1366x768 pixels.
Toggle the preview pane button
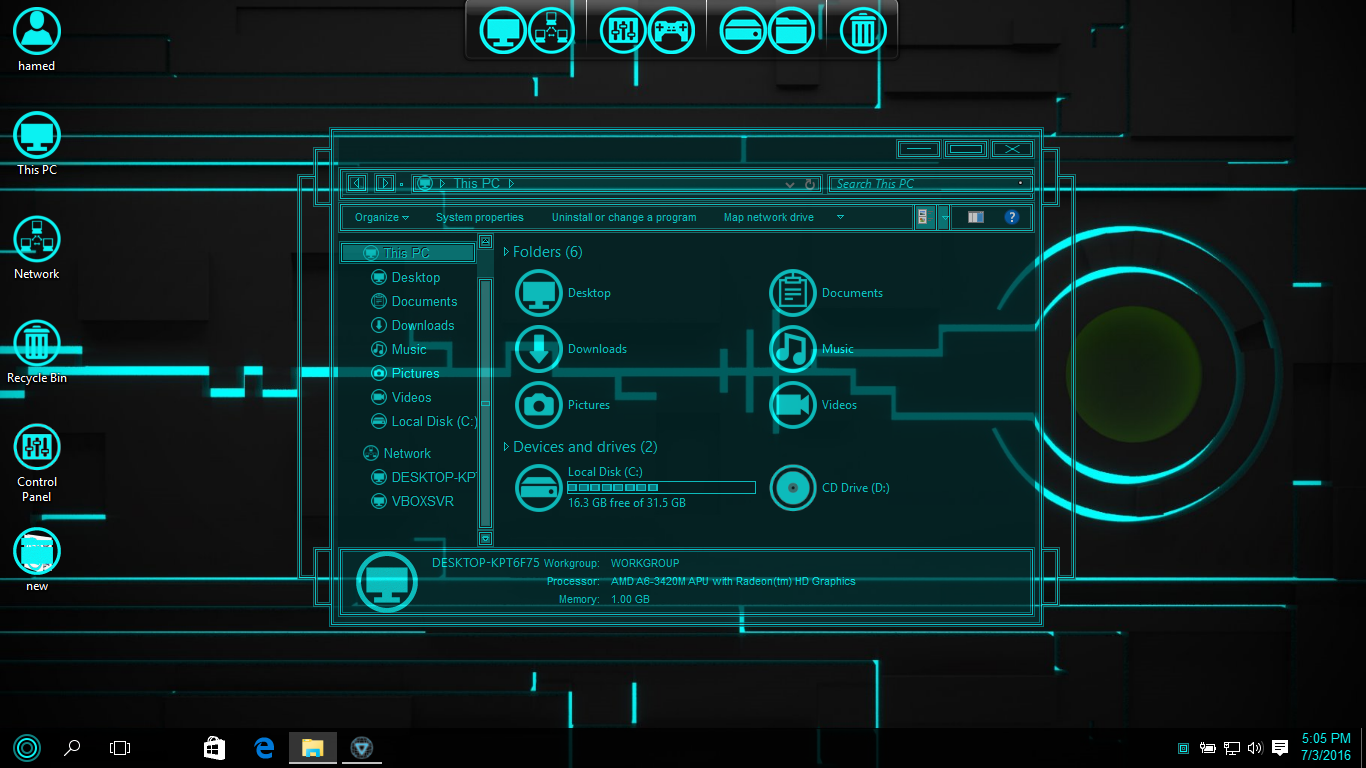pos(975,217)
